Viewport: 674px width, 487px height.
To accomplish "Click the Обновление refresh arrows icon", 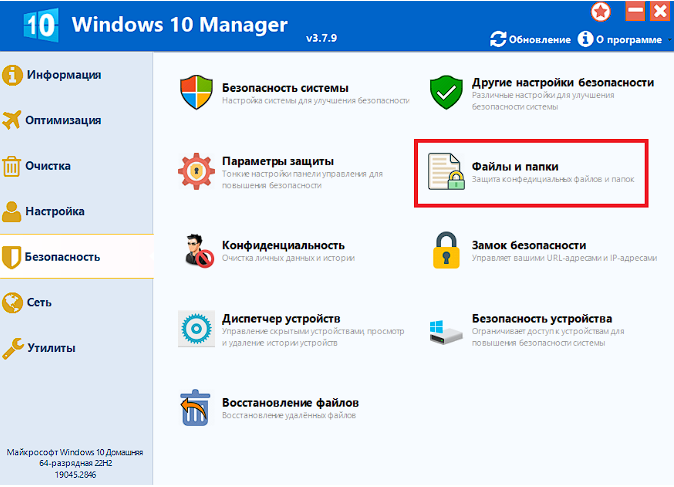I will [x=498, y=39].
